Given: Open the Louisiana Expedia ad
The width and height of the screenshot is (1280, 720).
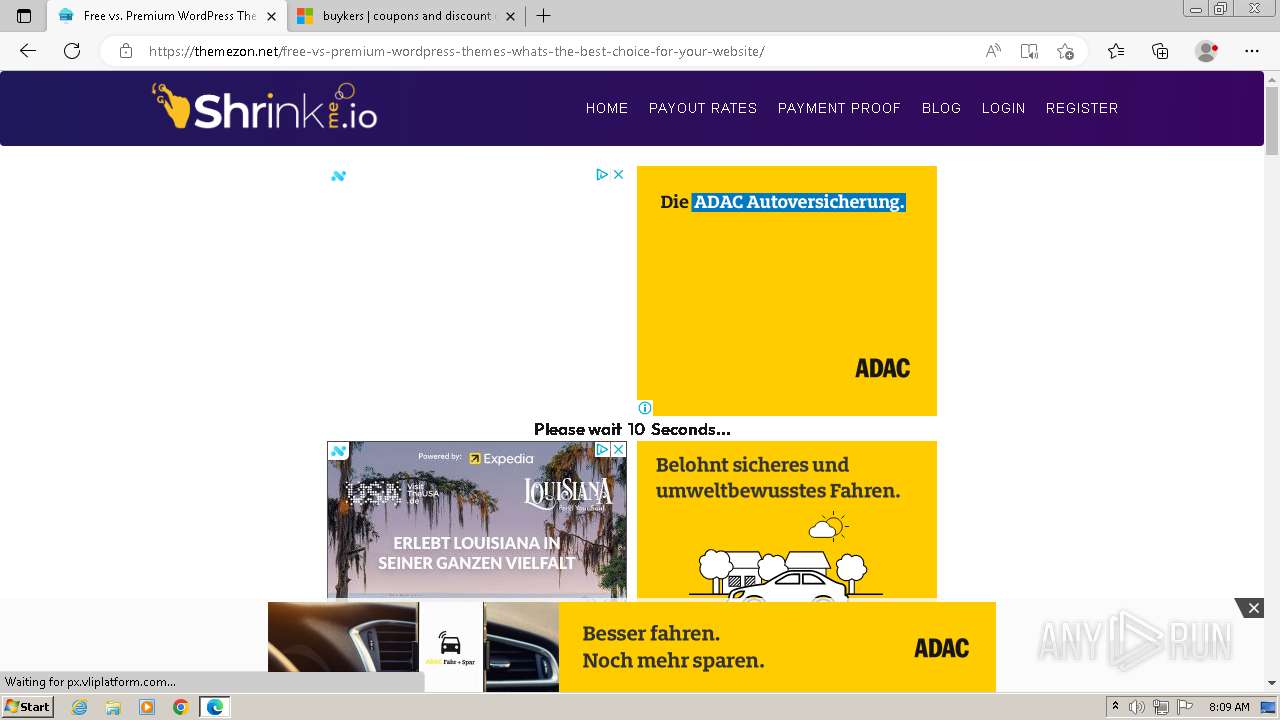Looking at the screenshot, I should 477,520.
